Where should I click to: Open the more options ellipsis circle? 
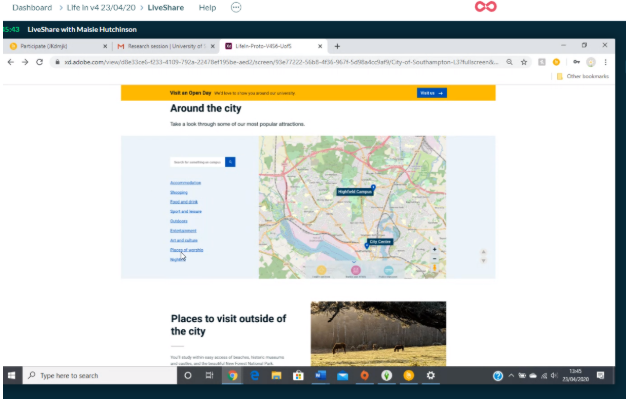(236, 7)
